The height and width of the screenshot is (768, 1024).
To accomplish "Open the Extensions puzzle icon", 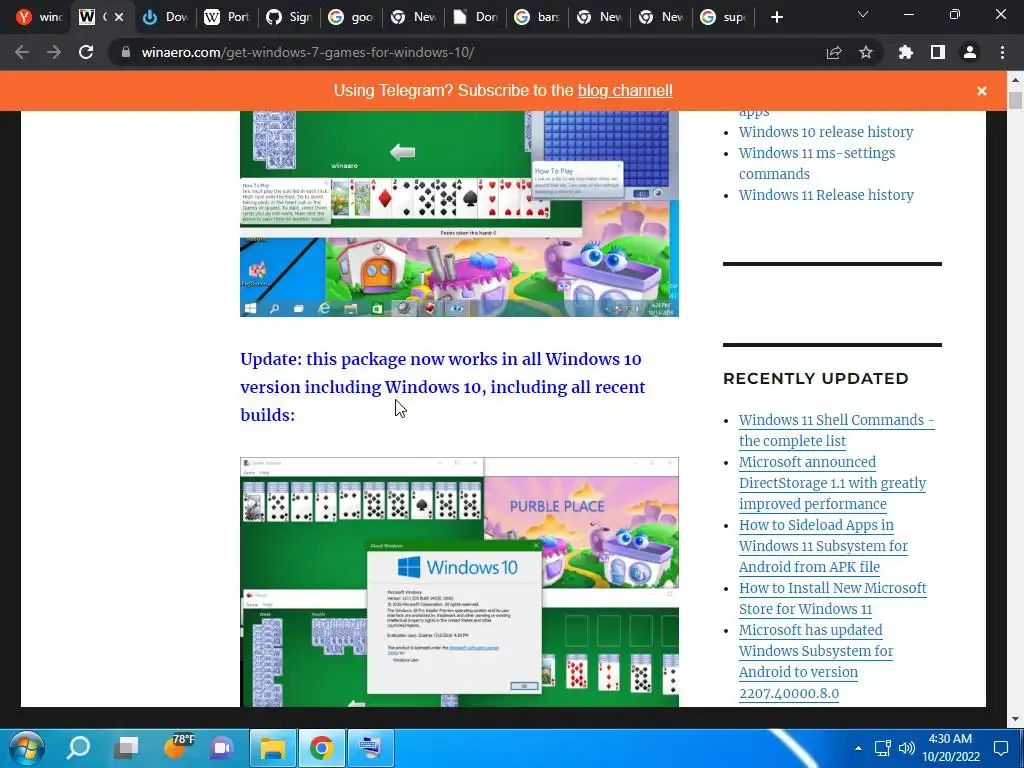I will (906, 52).
